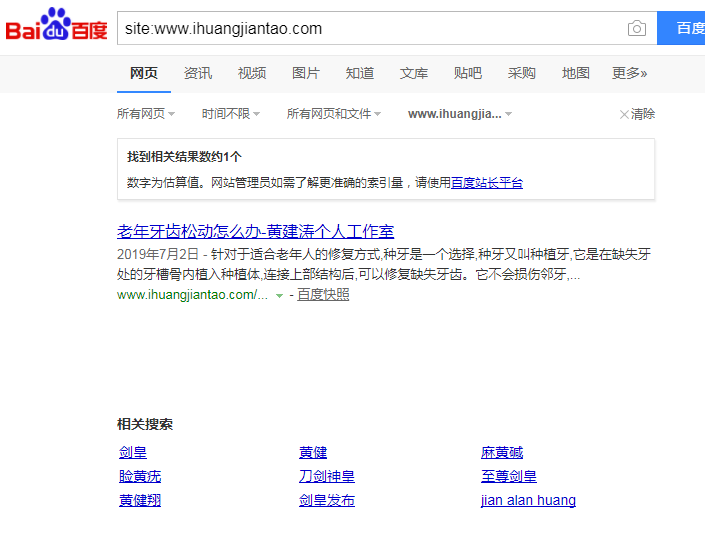Open the 百度快照 cached link
This screenshot has width=705, height=553.
click(x=323, y=295)
